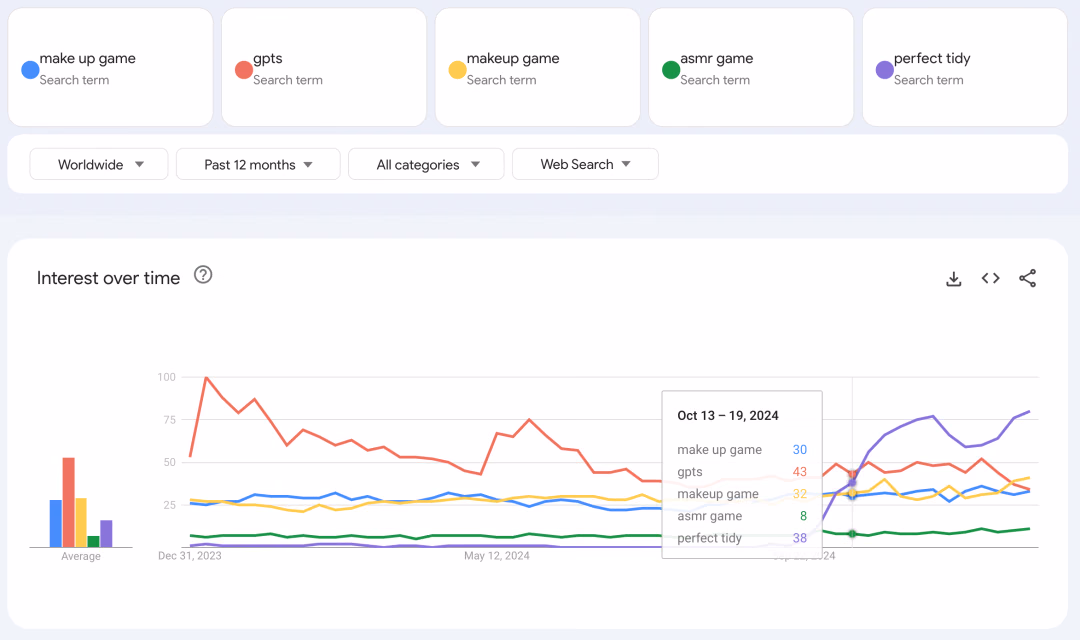Download the Interest over time chart data
This screenshot has height=640, width=1080.
(x=953, y=278)
